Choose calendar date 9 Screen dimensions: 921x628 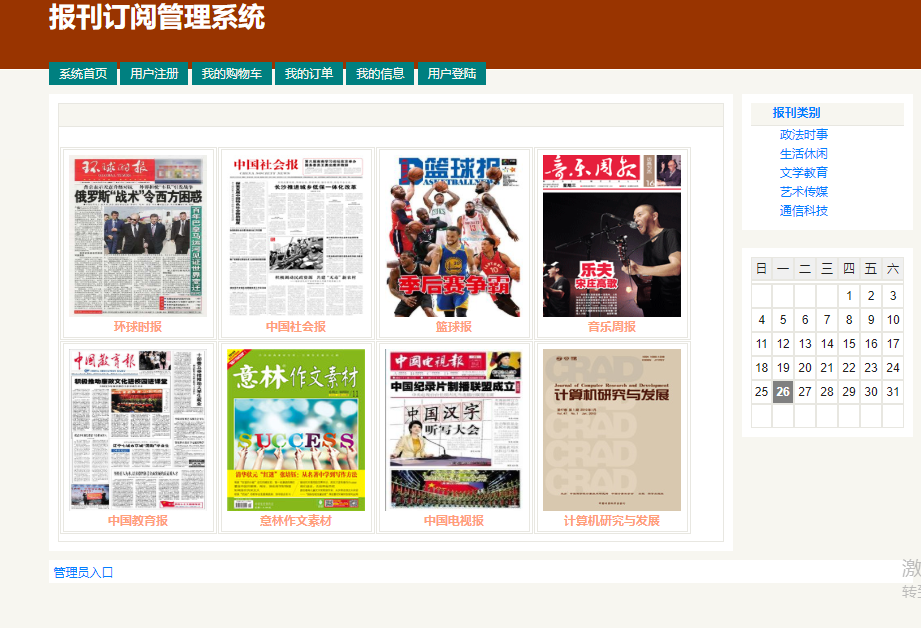coord(871,320)
